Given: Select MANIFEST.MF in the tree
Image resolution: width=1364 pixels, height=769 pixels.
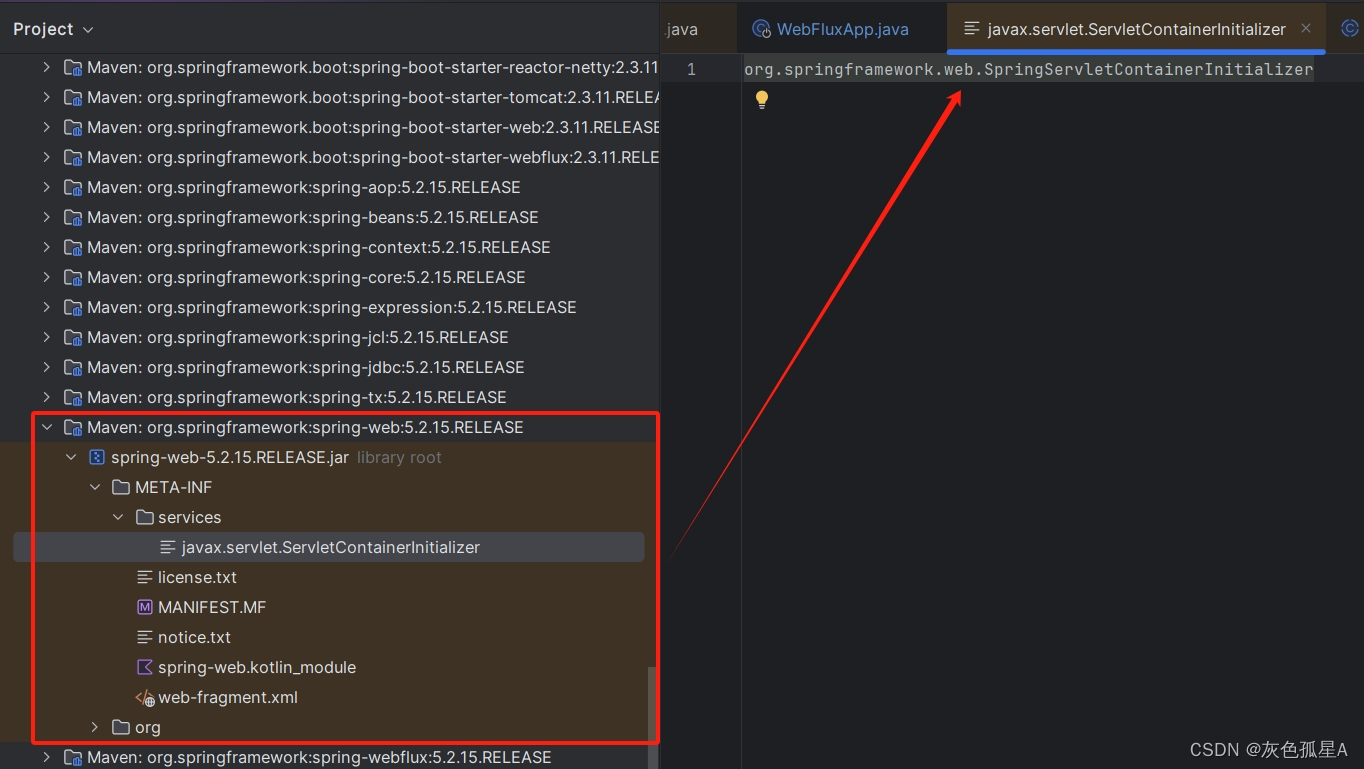Looking at the screenshot, I should click(211, 607).
